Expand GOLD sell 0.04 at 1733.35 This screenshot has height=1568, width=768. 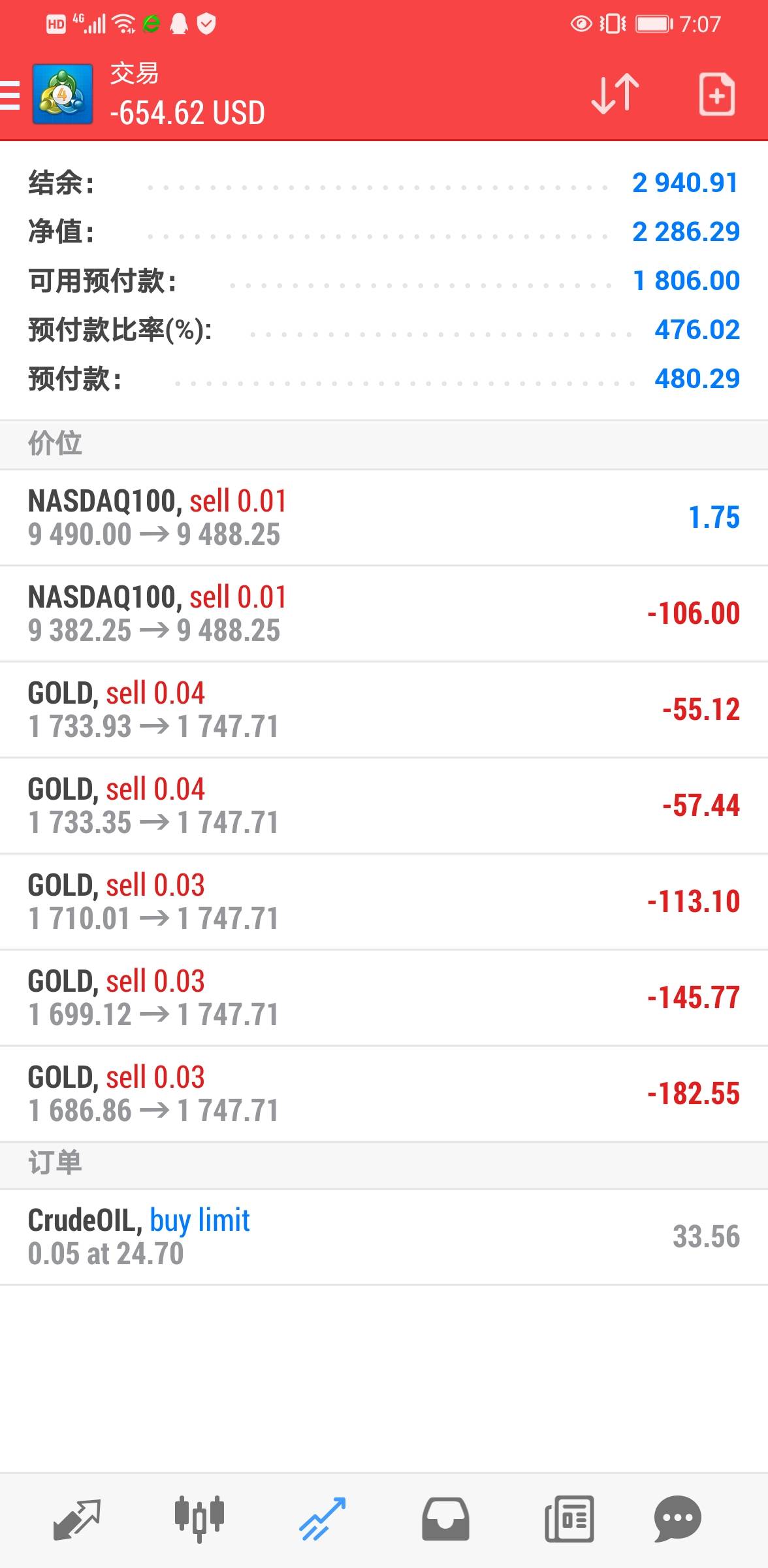pyautogui.click(x=384, y=806)
